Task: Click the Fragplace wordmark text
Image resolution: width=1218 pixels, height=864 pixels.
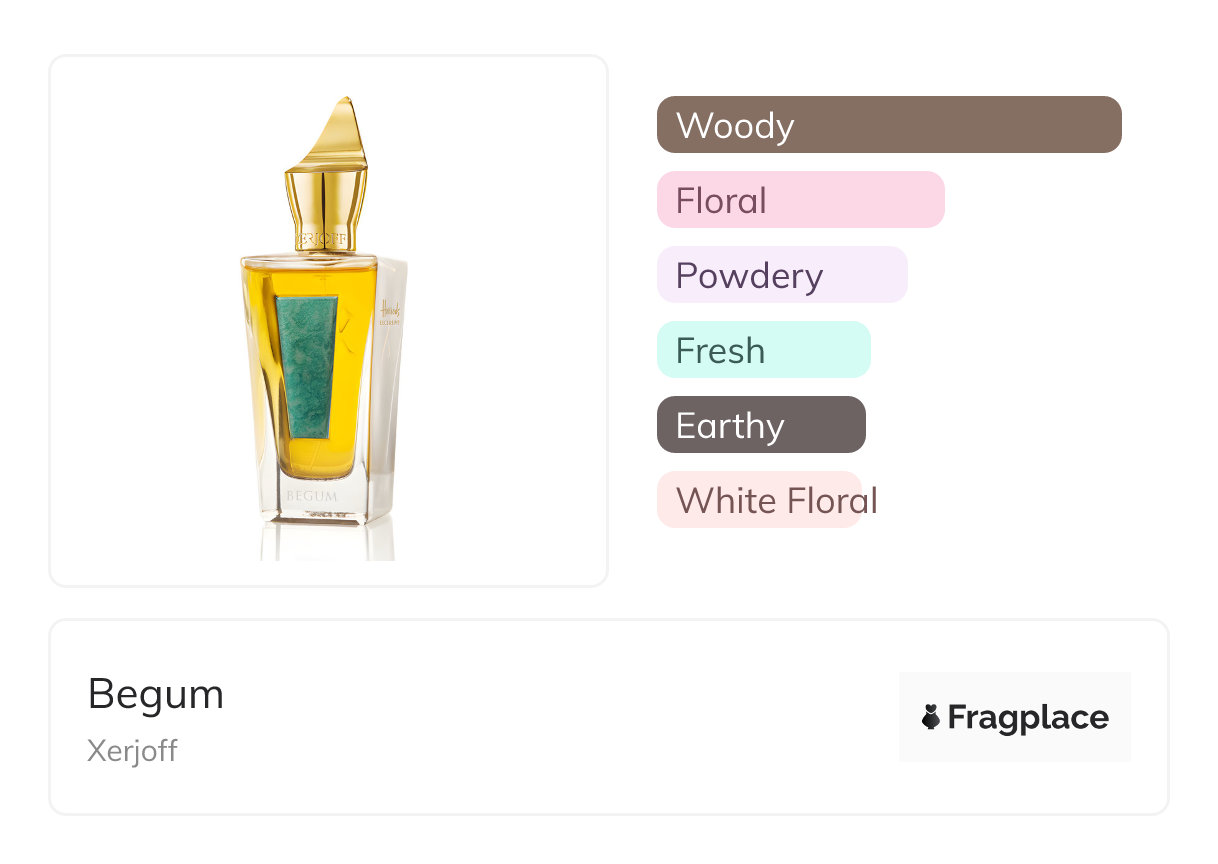Action: [1028, 718]
